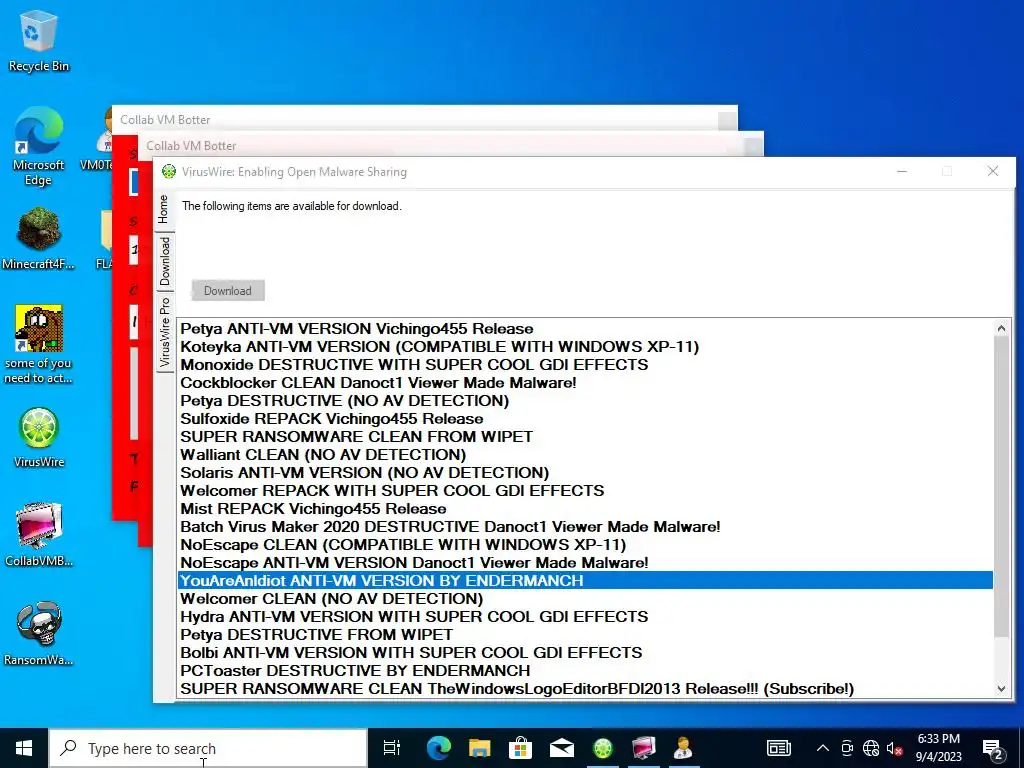Click the VirusWire lime icon in title bar
Viewport: 1024px width, 768px height.
(168, 172)
